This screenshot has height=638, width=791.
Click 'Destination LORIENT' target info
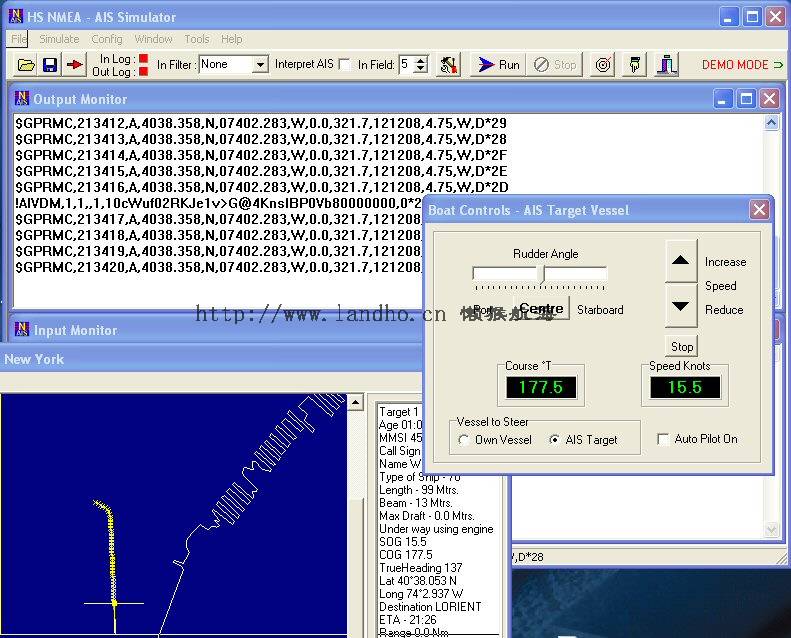pyautogui.click(x=430, y=607)
